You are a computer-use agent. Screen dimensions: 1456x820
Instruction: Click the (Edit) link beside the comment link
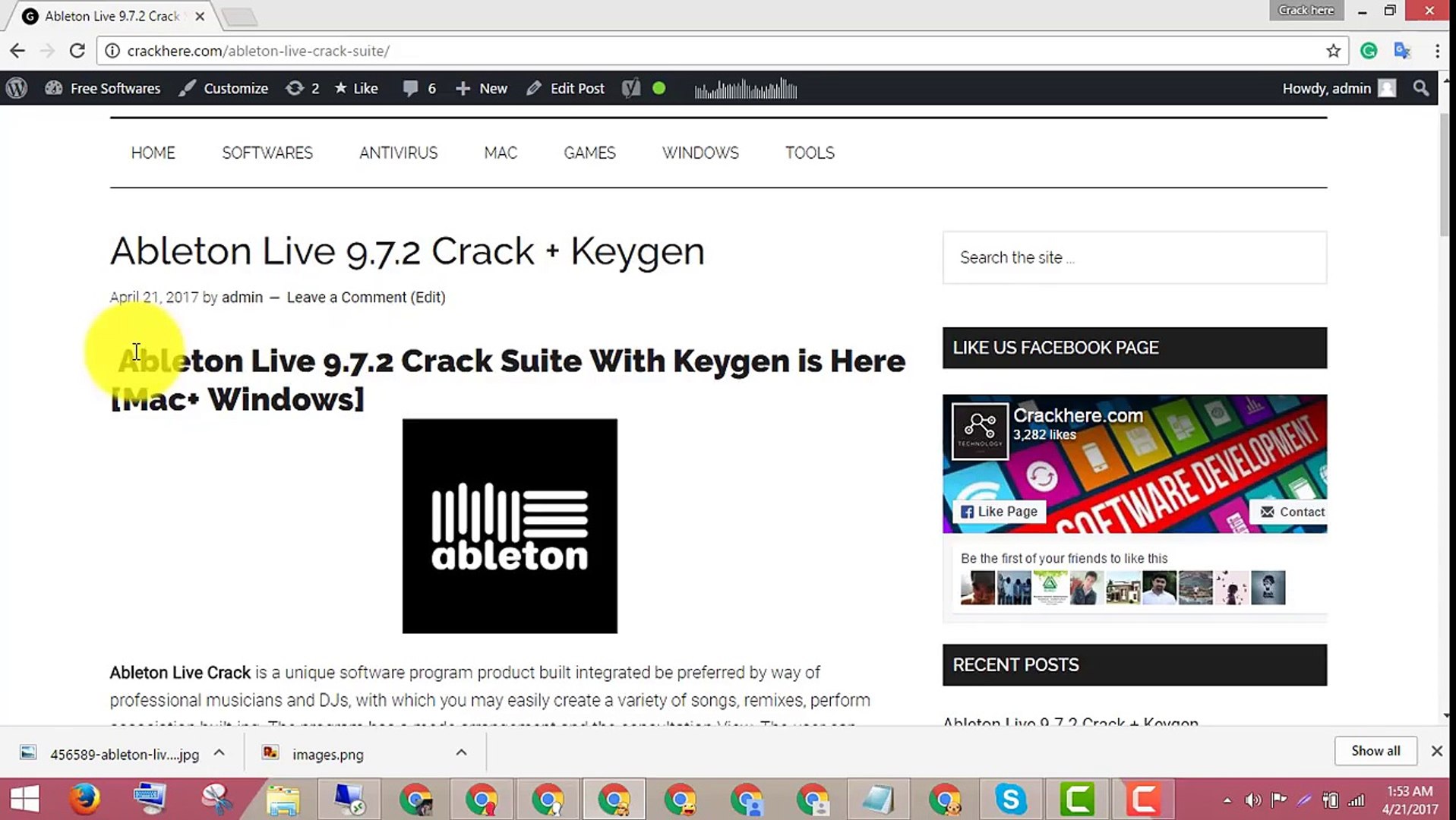pos(428,297)
